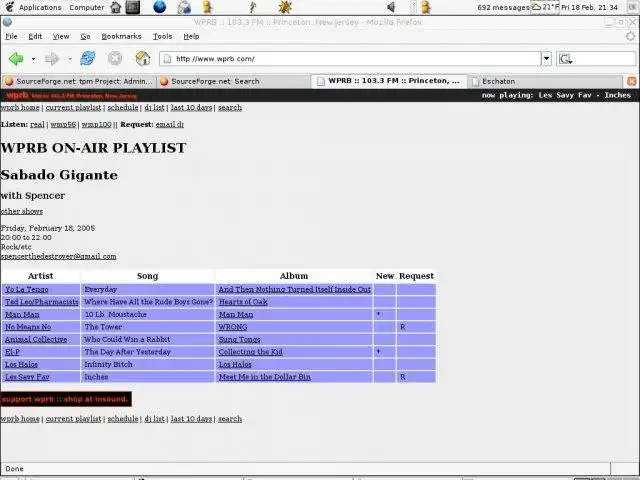Open the Animal Collective artist link
Screen dimensions: 640x480
(36, 340)
